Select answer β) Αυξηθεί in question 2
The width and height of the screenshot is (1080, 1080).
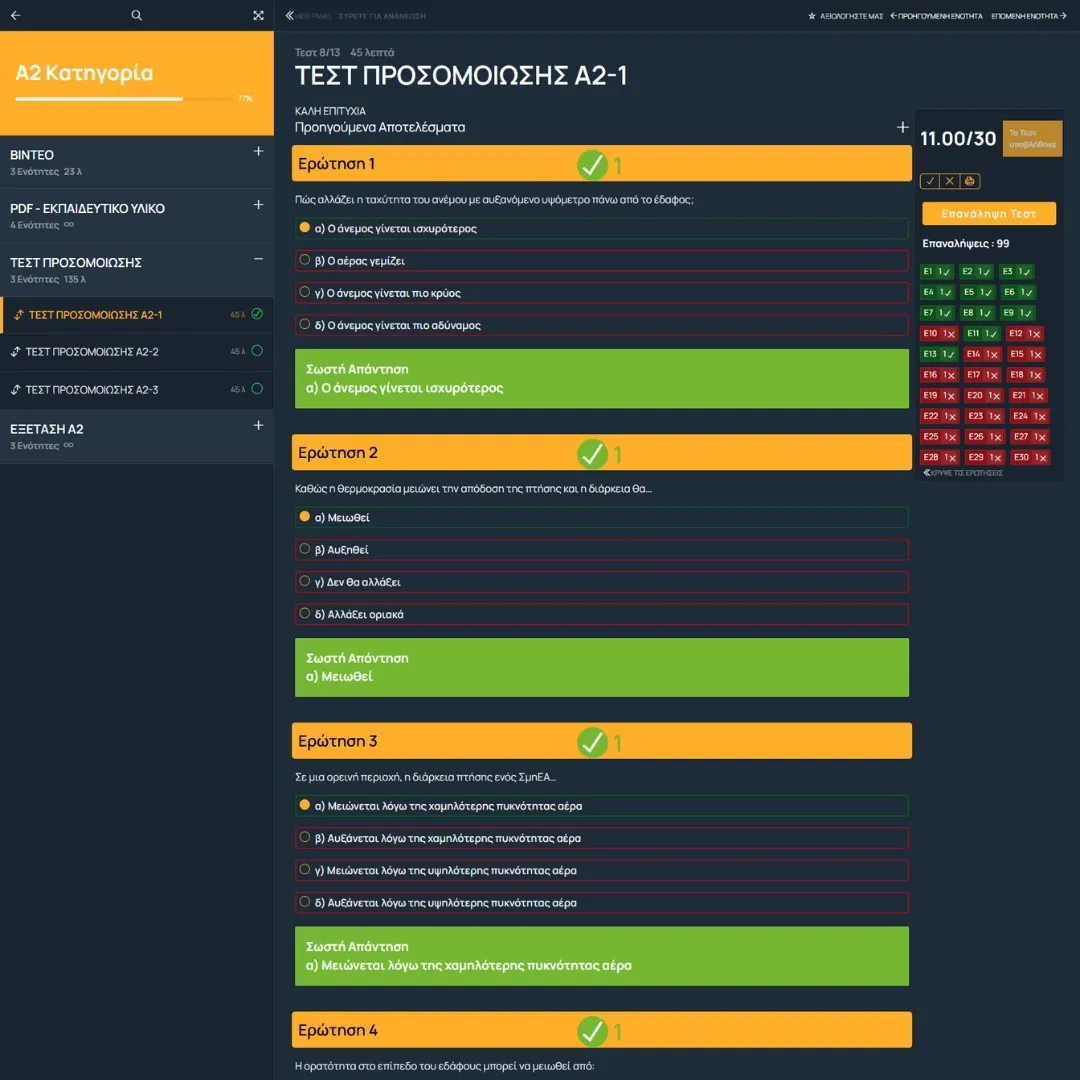pyautogui.click(x=601, y=550)
